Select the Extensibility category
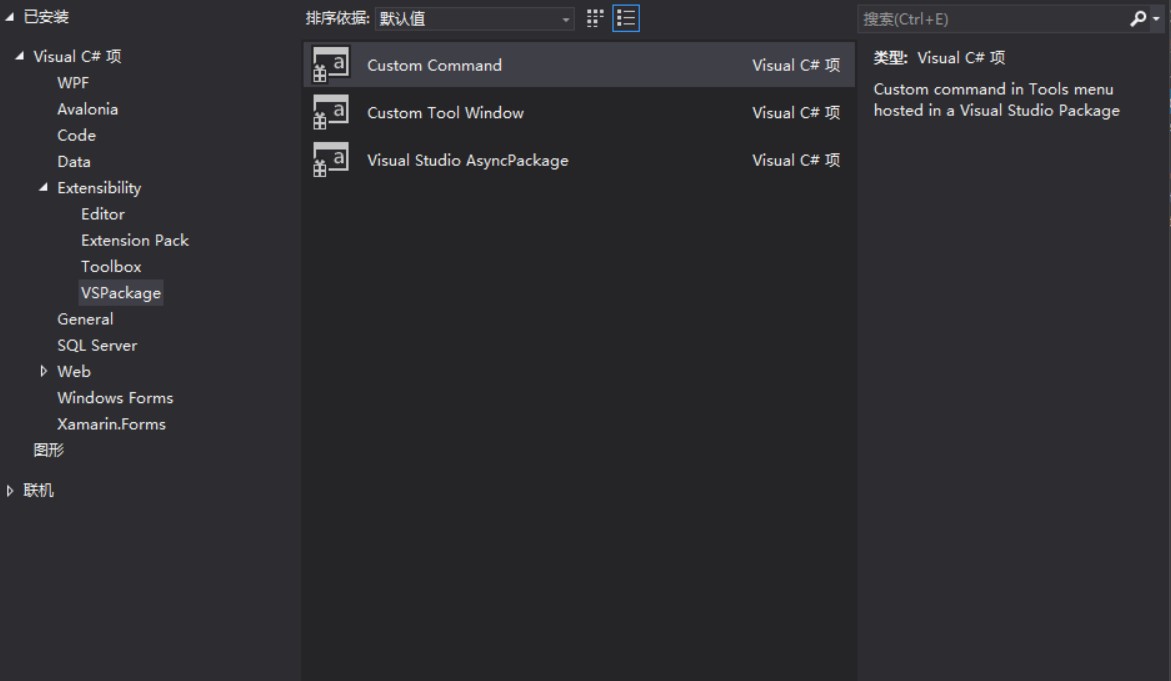 pos(99,188)
